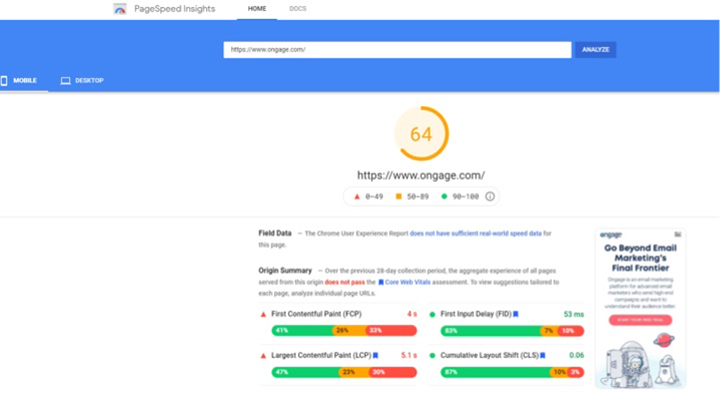Click the green circle next to Cumulative Layout Shift

433,355
